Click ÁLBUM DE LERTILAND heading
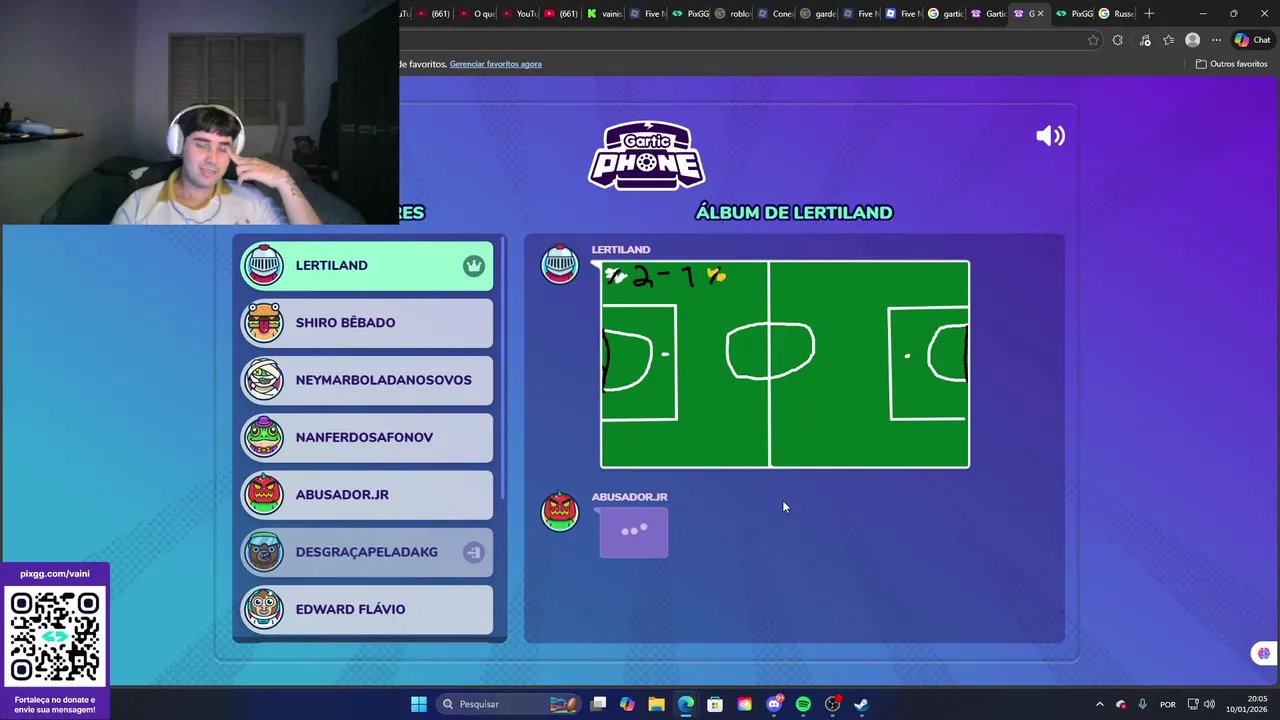 pos(794,212)
